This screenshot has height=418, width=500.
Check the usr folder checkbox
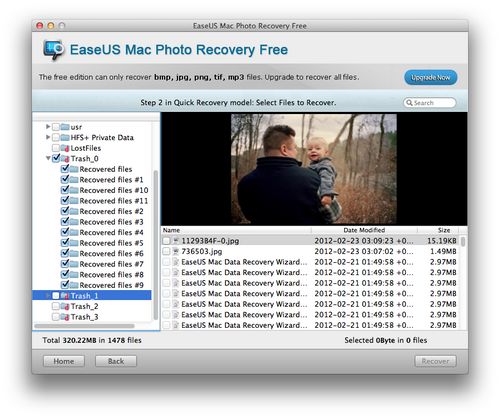[x=56, y=127]
